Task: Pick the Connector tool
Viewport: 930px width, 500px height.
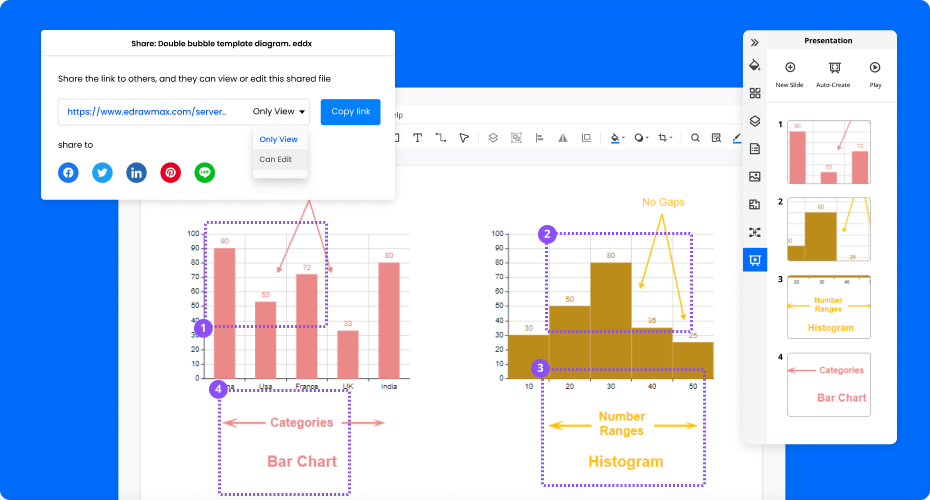Action: 441,138
